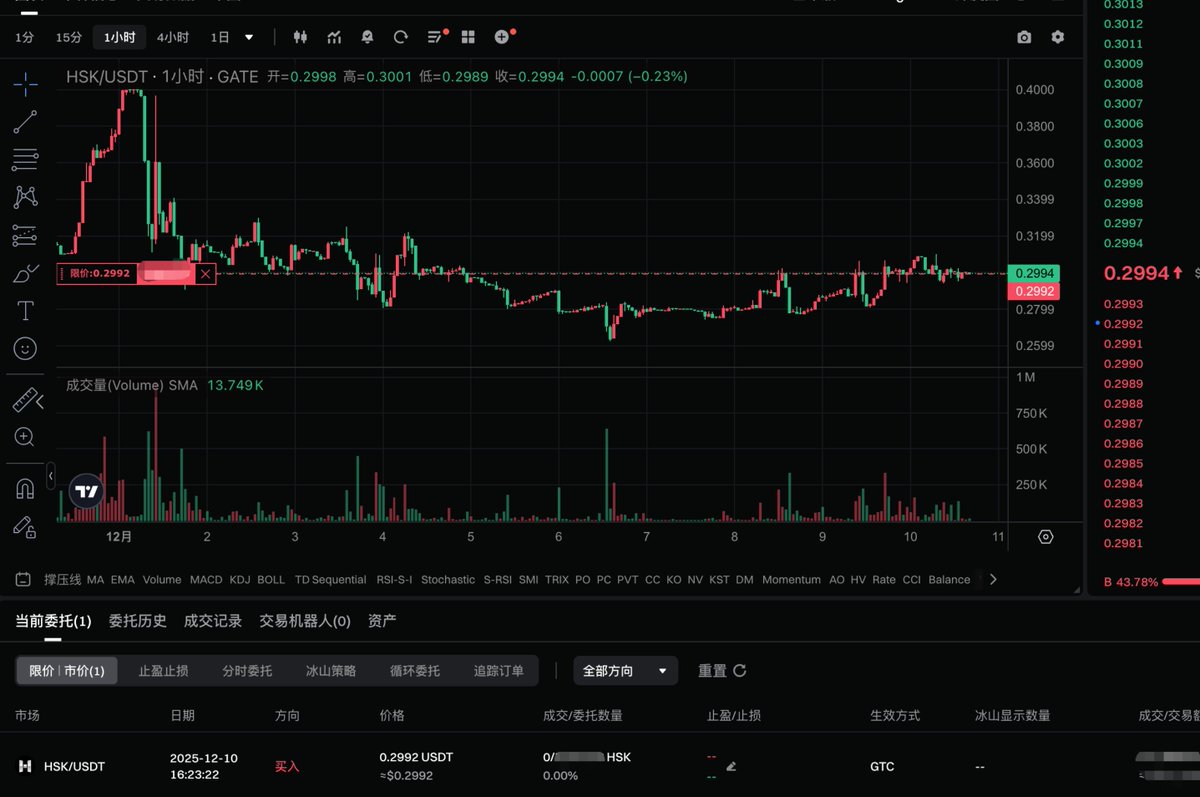Switch to 1分 timeframe
This screenshot has width=1200, height=797.
pos(24,37)
